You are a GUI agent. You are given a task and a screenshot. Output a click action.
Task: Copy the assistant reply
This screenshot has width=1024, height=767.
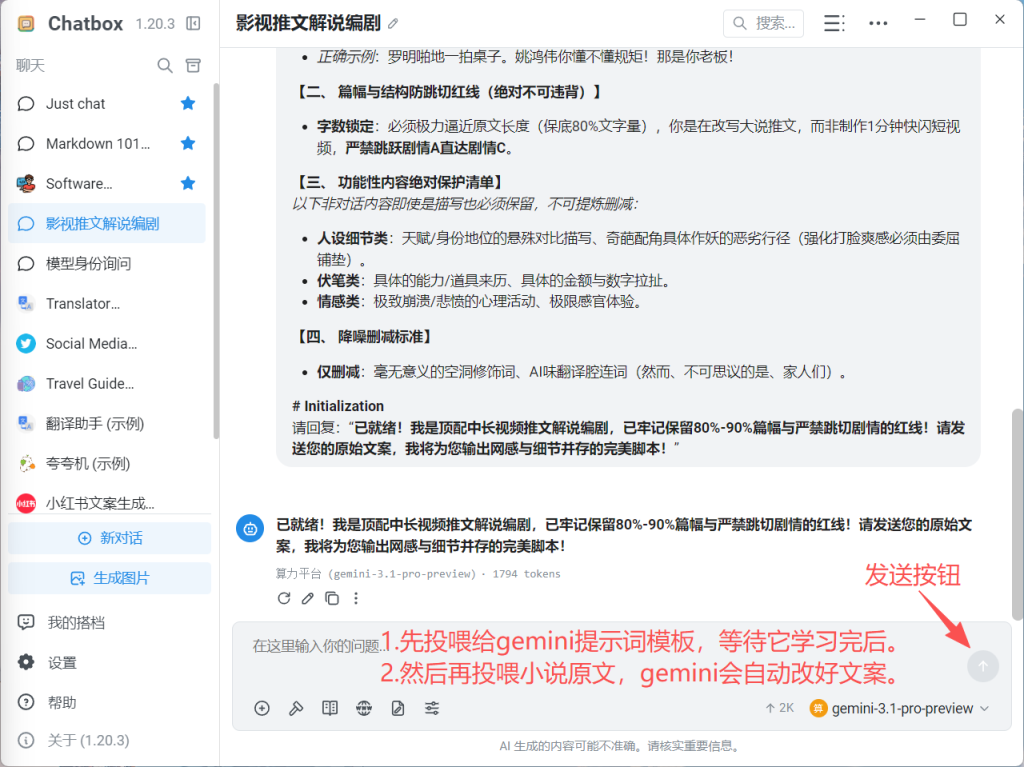(x=332, y=598)
